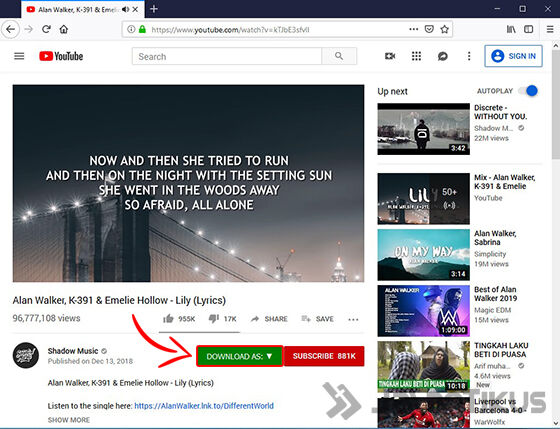This screenshot has width=560, height=429.
Task: Expand description with SHOW MORE
Action: [69, 420]
